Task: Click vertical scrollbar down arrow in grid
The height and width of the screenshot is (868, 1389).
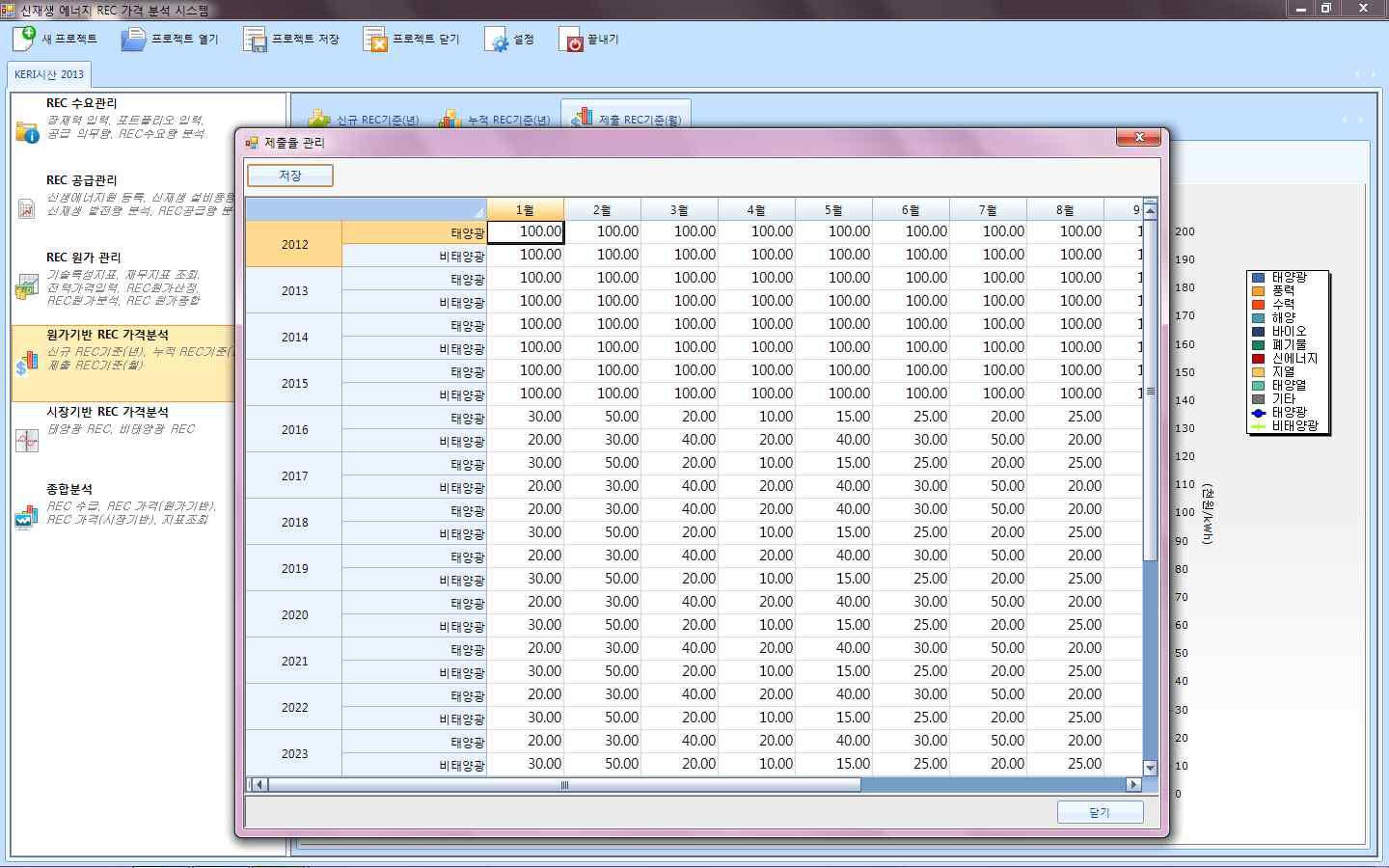Action: (1150, 768)
